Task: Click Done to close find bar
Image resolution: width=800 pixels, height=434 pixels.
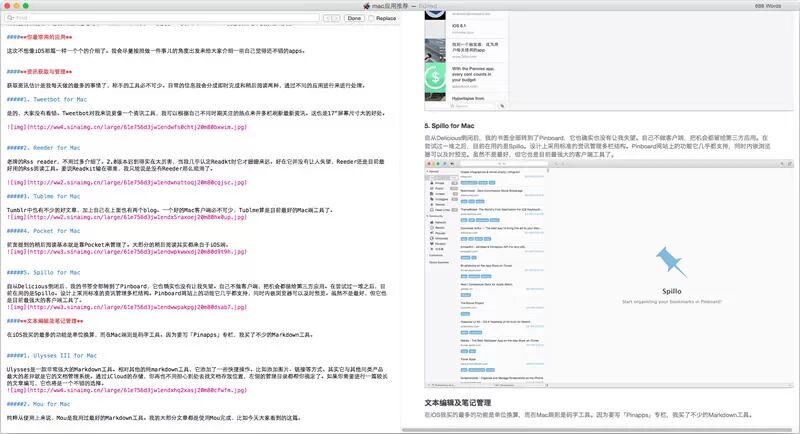Action: 354,18
